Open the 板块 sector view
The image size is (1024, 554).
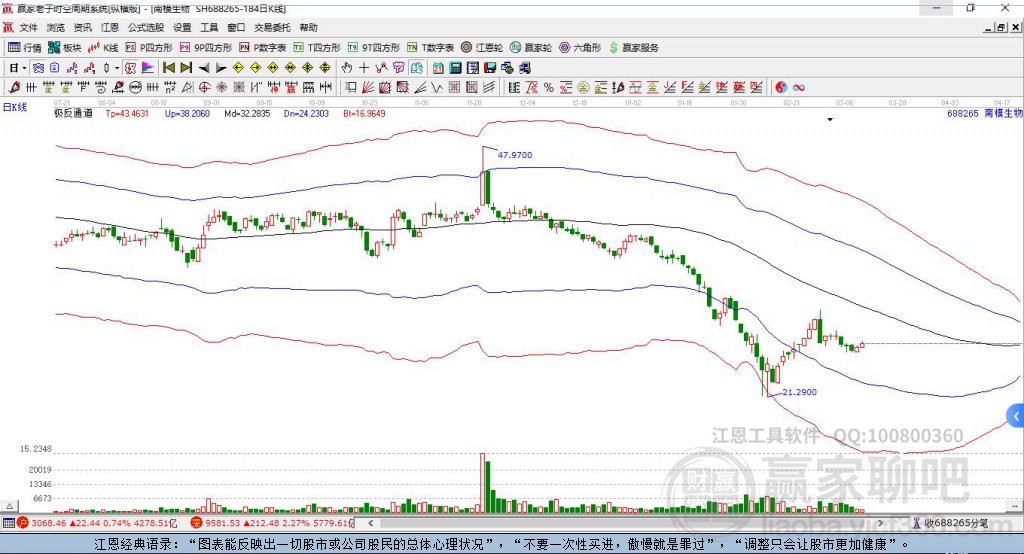[x=65, y=48]
